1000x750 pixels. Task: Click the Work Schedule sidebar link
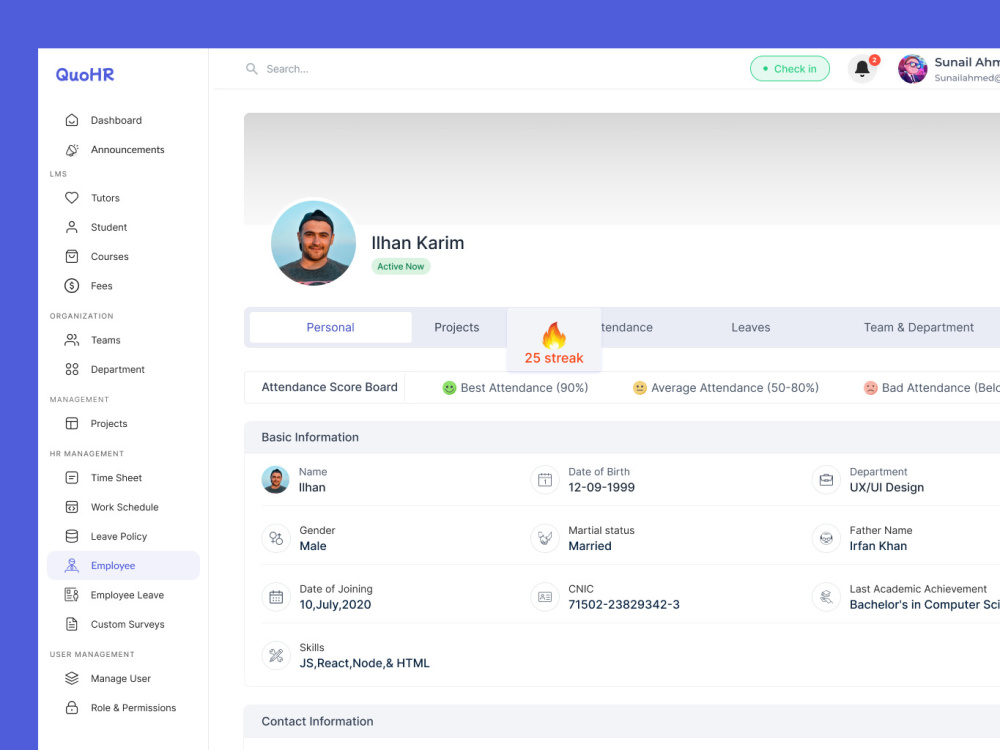(x=123, y=507)
